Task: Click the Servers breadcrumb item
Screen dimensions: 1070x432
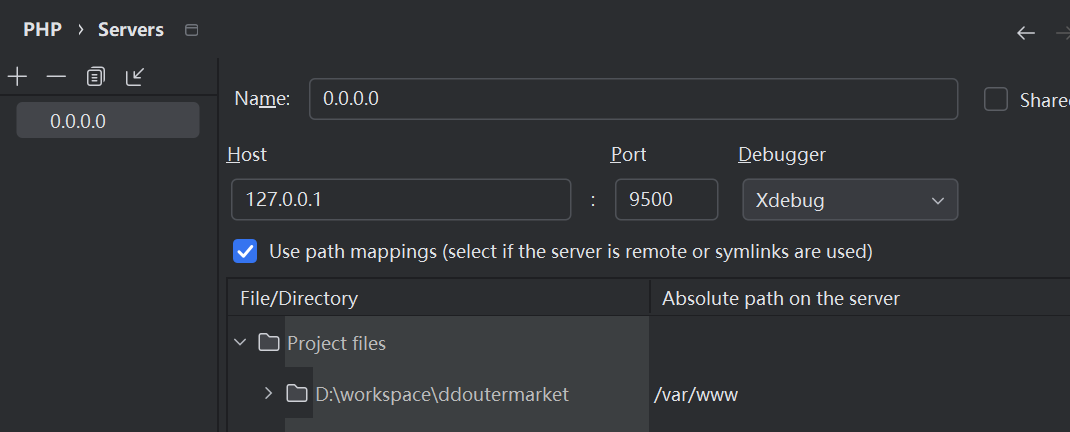Action: [x=131, y=30]
